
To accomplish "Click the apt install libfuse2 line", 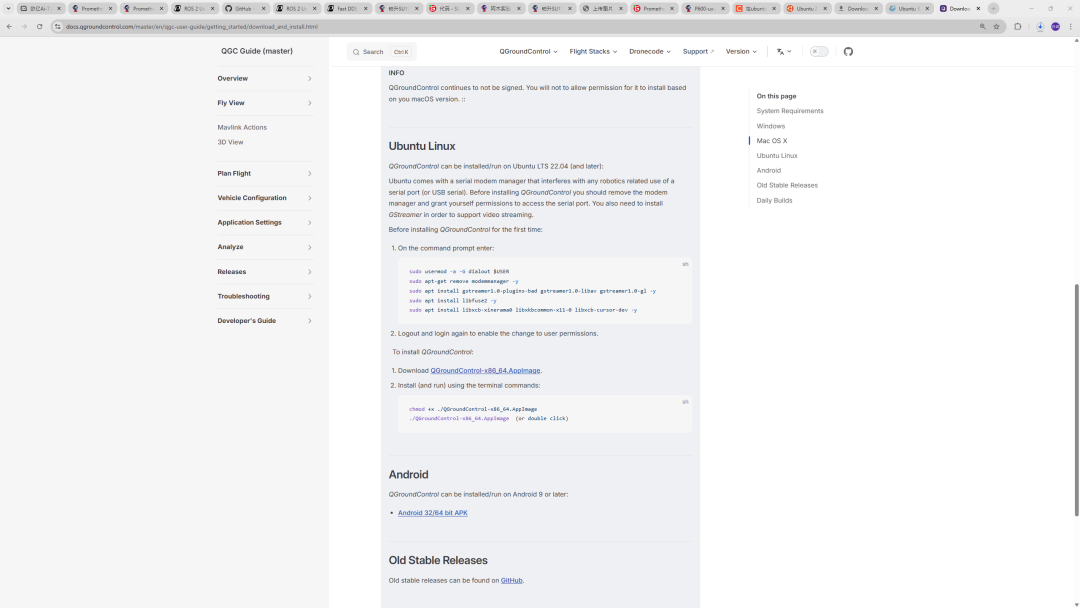I will pos(453,300).
